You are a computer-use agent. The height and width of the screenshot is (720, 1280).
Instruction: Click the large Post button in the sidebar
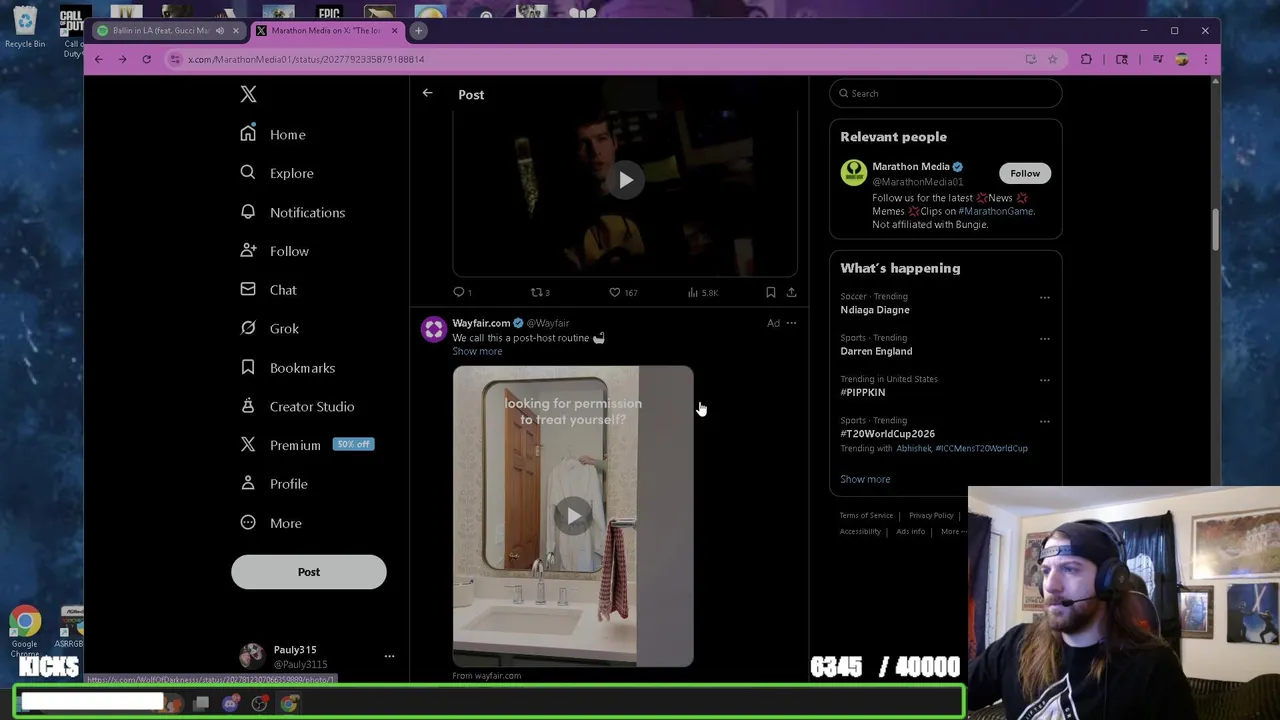click(309, 572)
